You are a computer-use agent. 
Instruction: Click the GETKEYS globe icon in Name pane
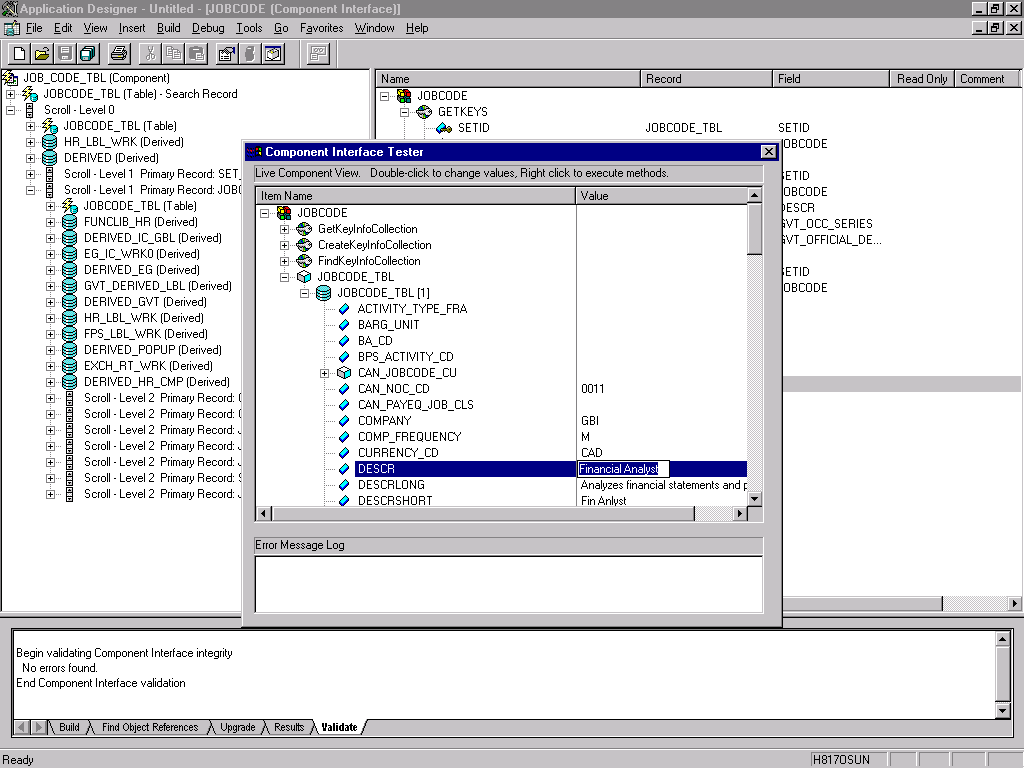pyautogui.click(x=424, y=112)
